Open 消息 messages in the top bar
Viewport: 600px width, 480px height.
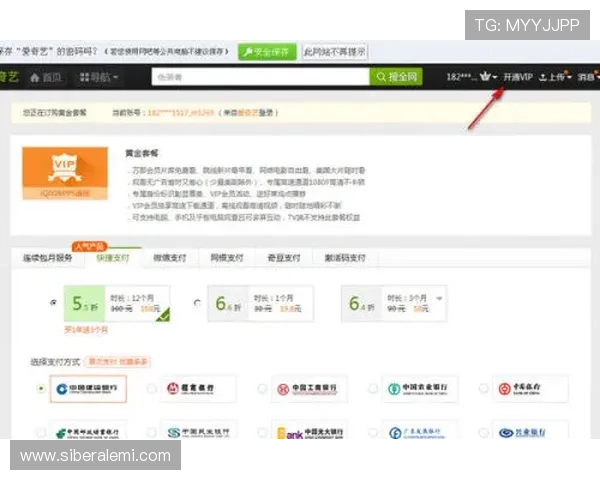pos(587,77)
